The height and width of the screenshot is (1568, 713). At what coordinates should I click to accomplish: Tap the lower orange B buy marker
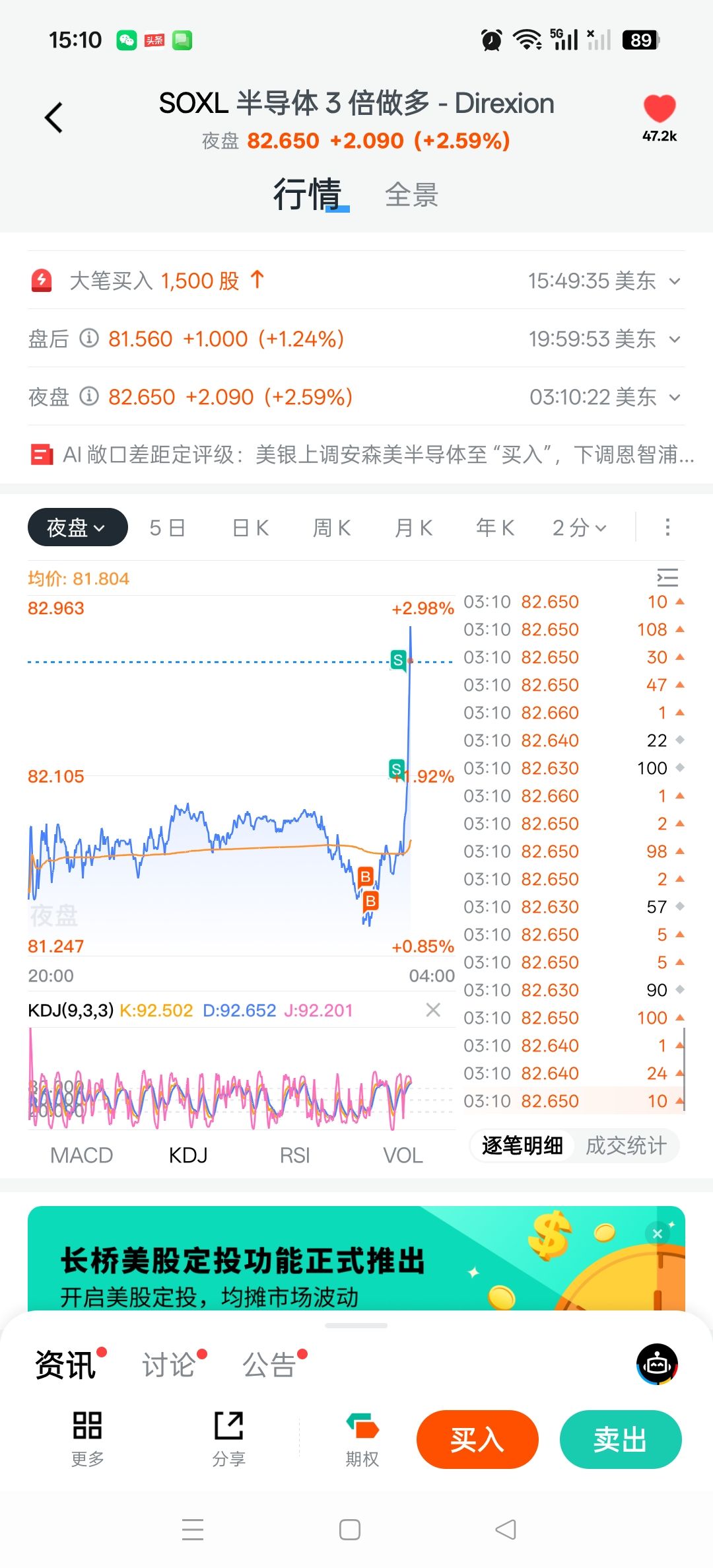[370, 901]
